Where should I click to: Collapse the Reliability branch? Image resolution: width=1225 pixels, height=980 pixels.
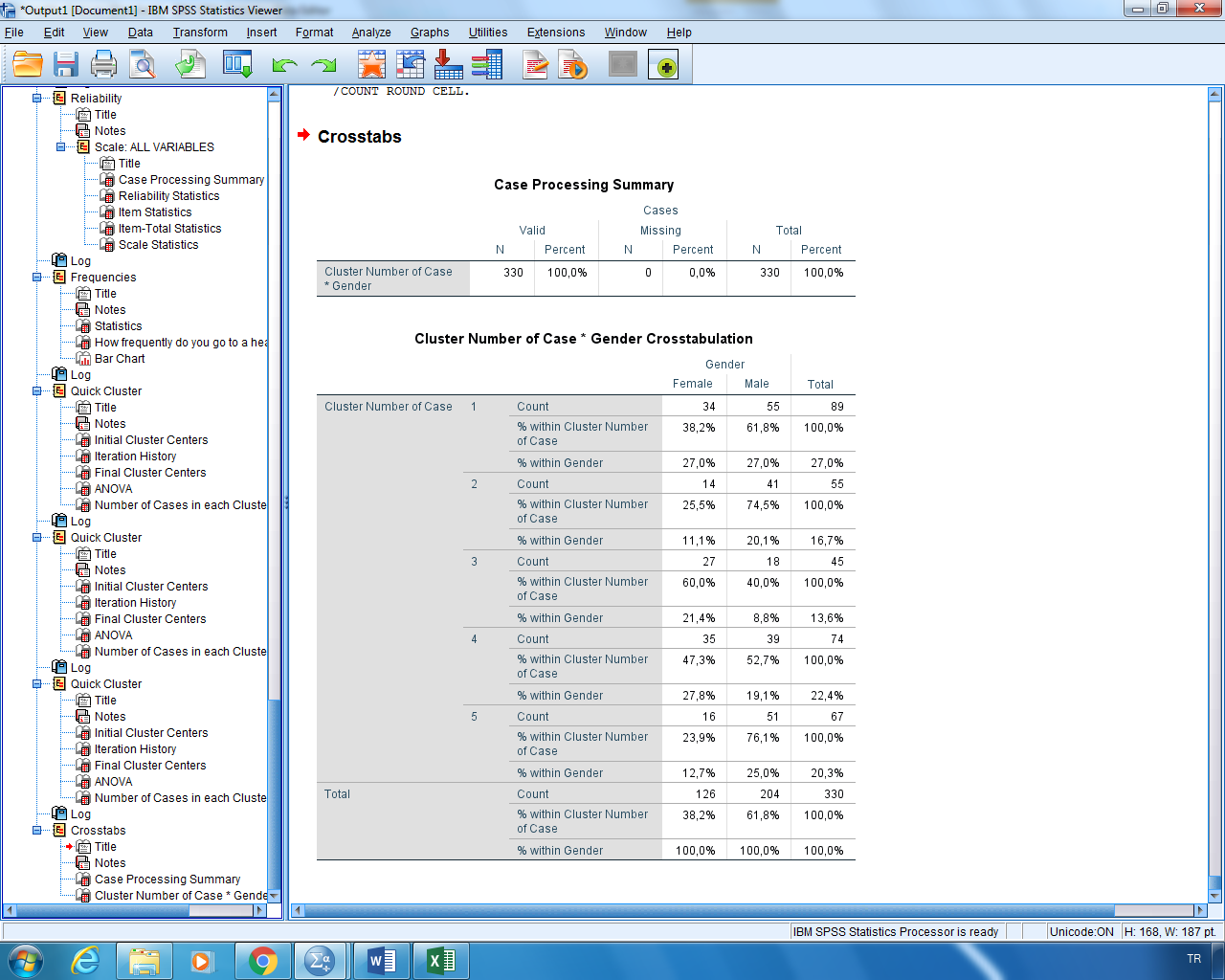point(37,98)
